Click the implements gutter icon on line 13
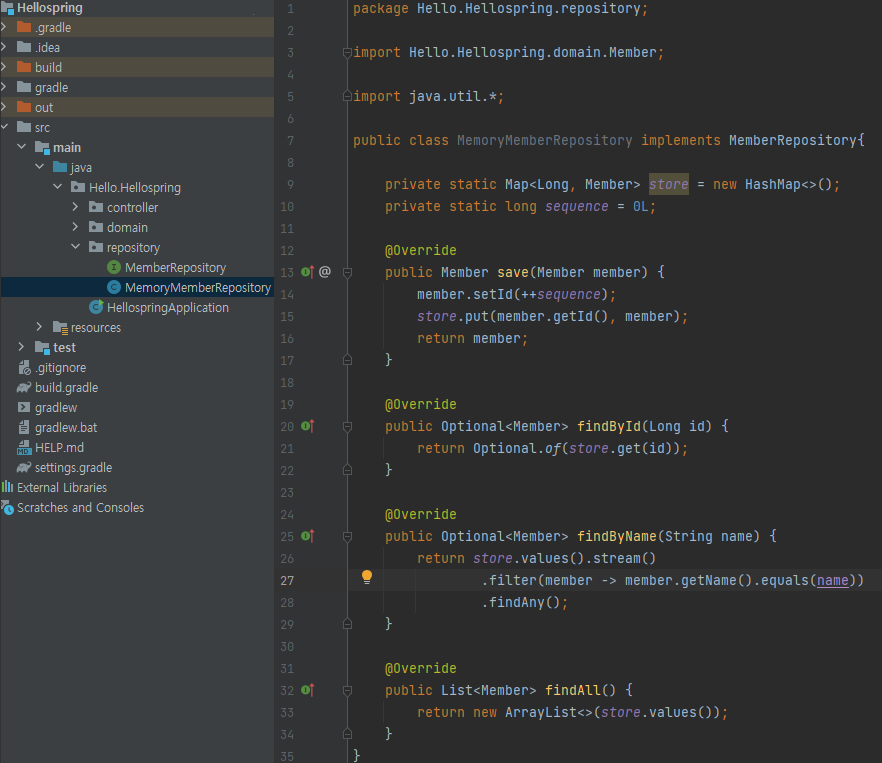 coord(307,272)
